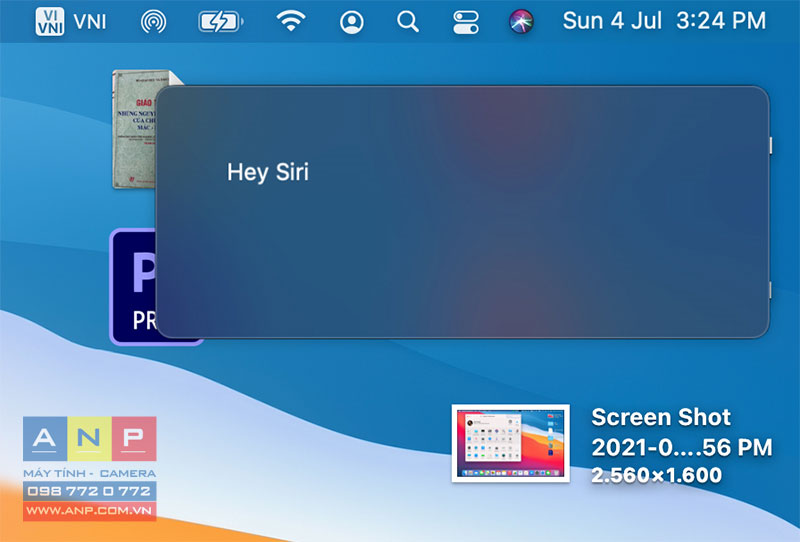Click the Hey Siri text in Siri panel
800x542 pixels.
coord(268,172)
